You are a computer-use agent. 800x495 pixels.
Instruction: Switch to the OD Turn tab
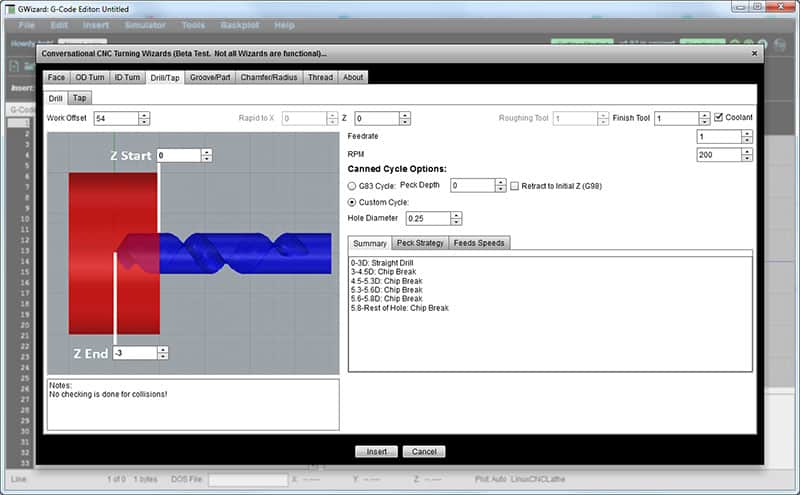(90, 78)
